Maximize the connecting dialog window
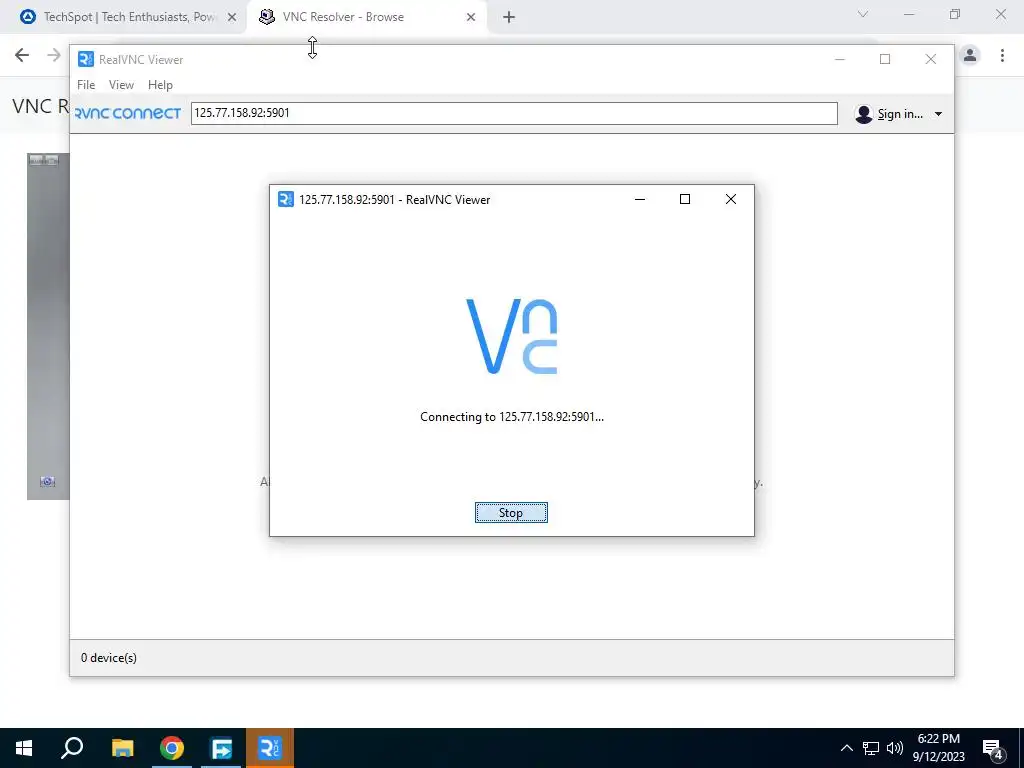The image size is (1024, 768). (684, 199)
